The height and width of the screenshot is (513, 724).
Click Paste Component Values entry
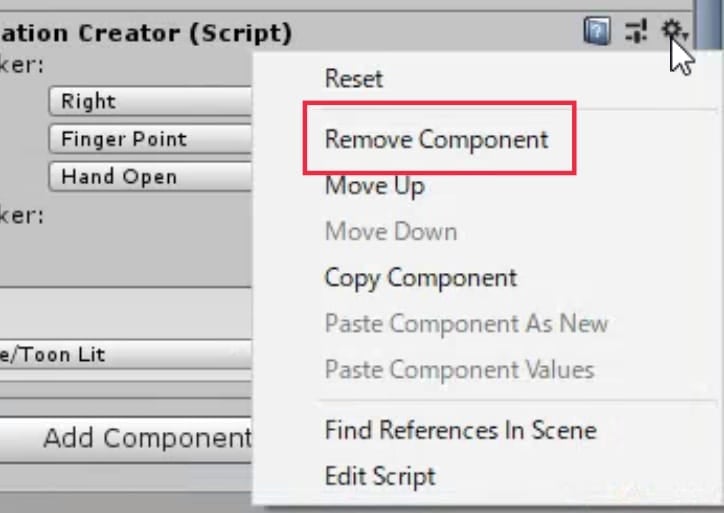tap(459, 370)
